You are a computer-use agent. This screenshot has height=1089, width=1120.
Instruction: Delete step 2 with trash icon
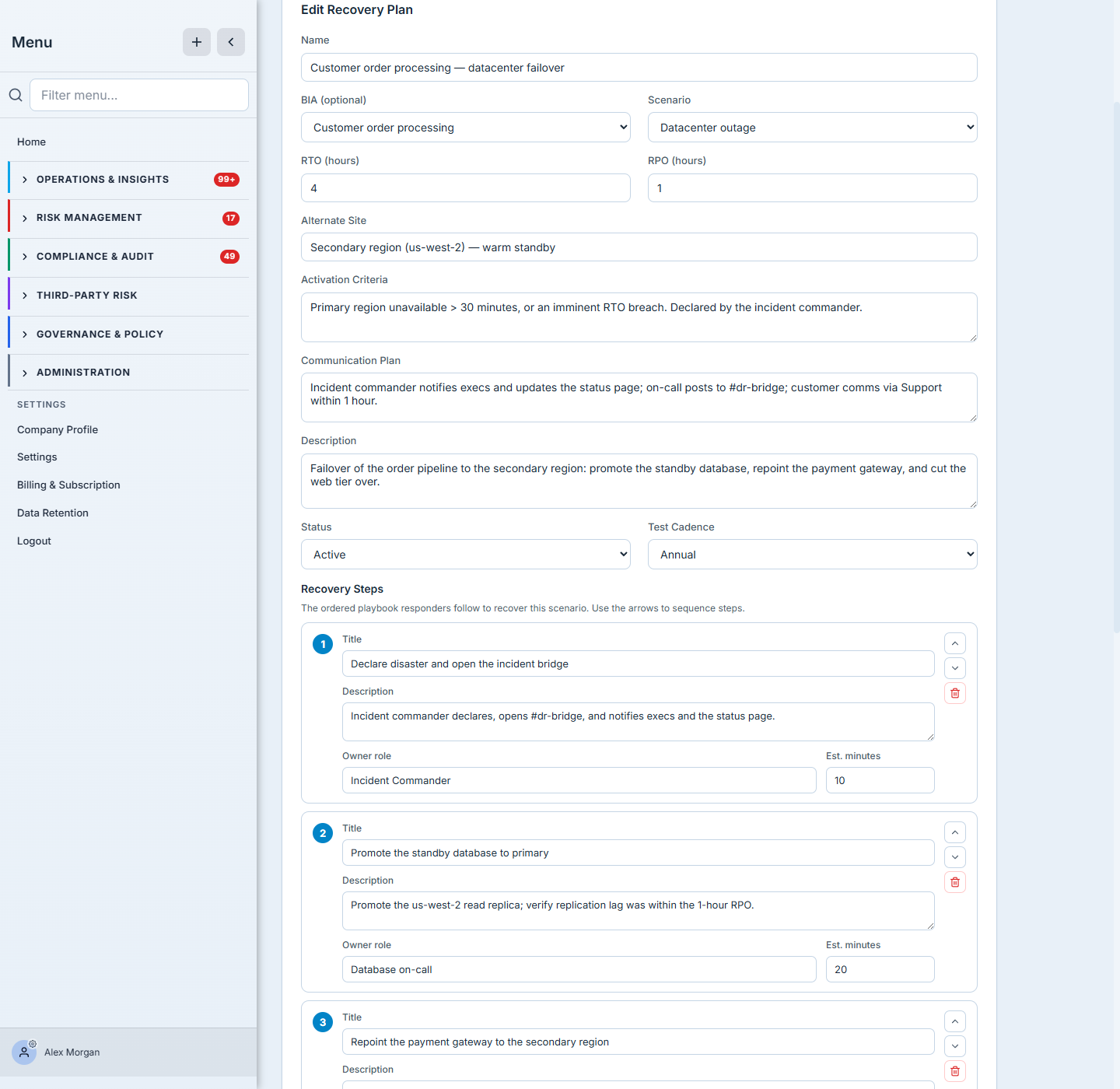coord(955,882)
